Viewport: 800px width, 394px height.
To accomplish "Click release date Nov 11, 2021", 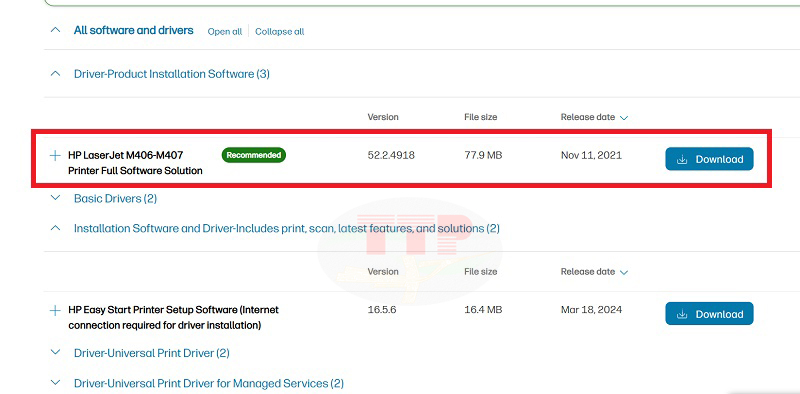I will (591, 155).
